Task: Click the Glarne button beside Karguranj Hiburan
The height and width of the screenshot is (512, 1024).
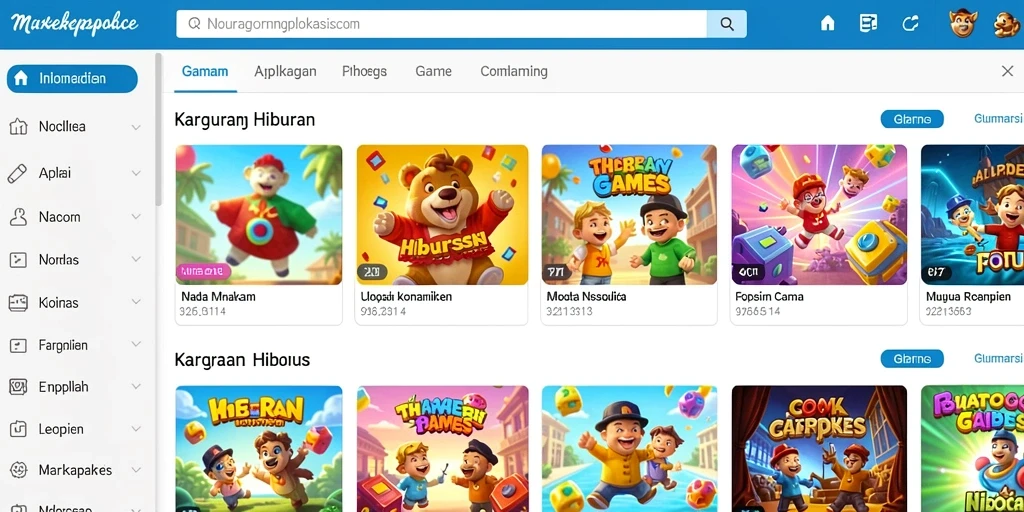Action: pyautogui.click(x=912, y=119)
